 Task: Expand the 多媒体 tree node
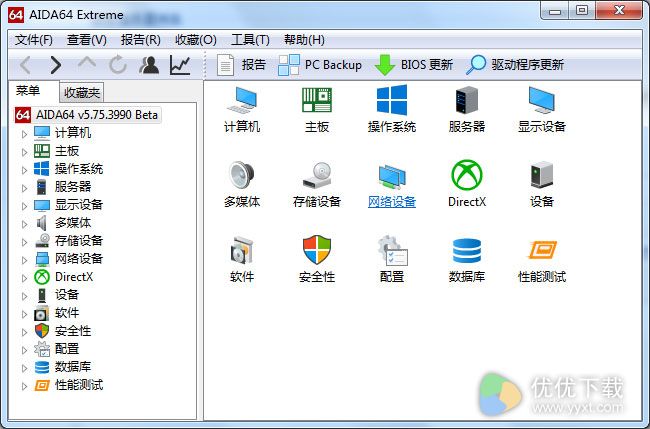pyautogui.click(x=24, y=224)
